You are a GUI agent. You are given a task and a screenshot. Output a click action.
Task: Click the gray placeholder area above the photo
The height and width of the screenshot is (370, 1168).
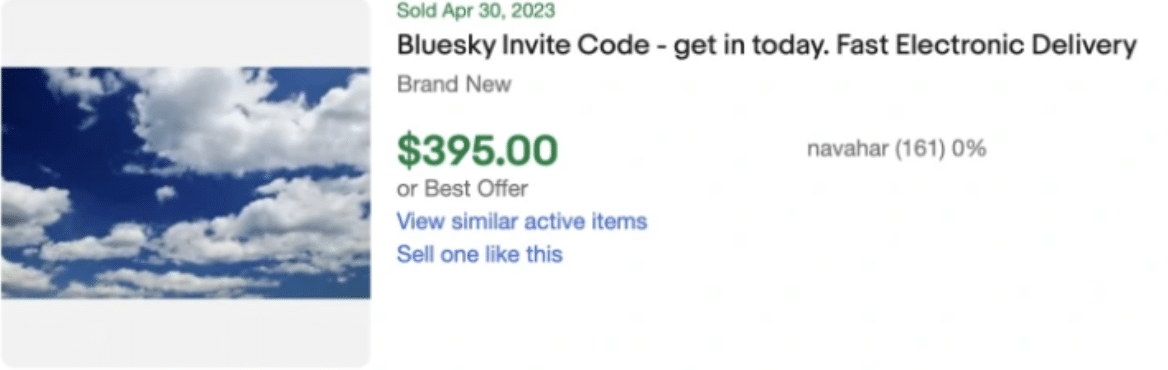coord(185,34)
